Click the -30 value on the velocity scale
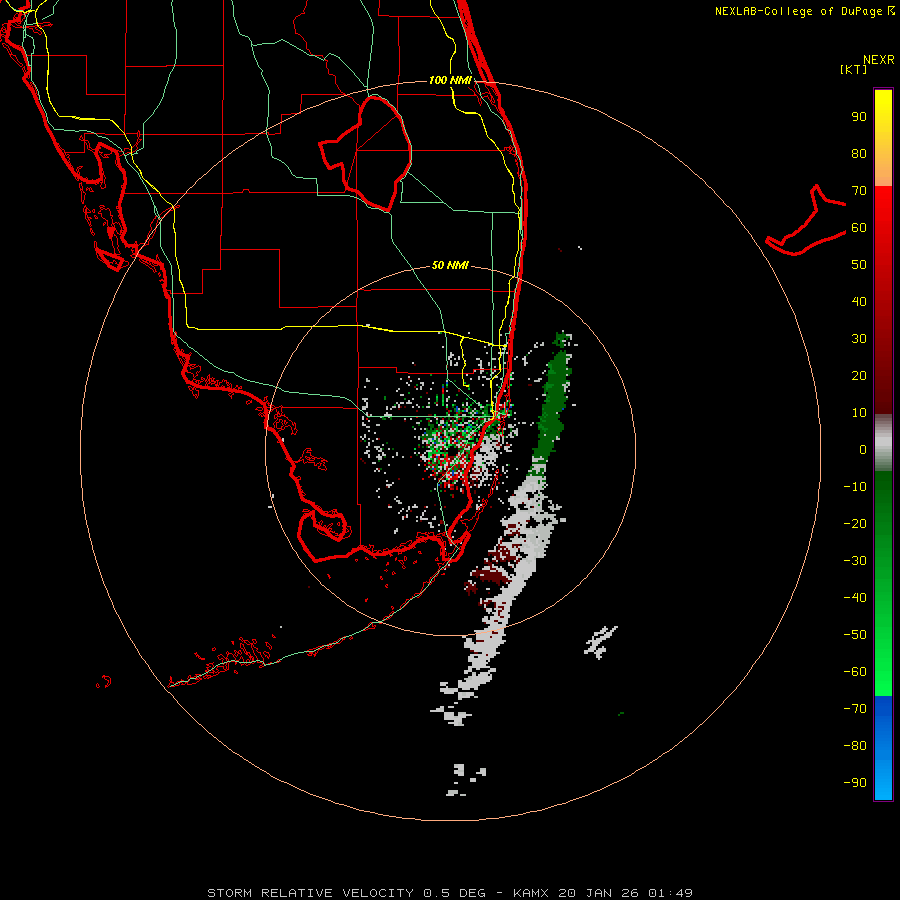900x900 pixels. [x=855, y=561]
